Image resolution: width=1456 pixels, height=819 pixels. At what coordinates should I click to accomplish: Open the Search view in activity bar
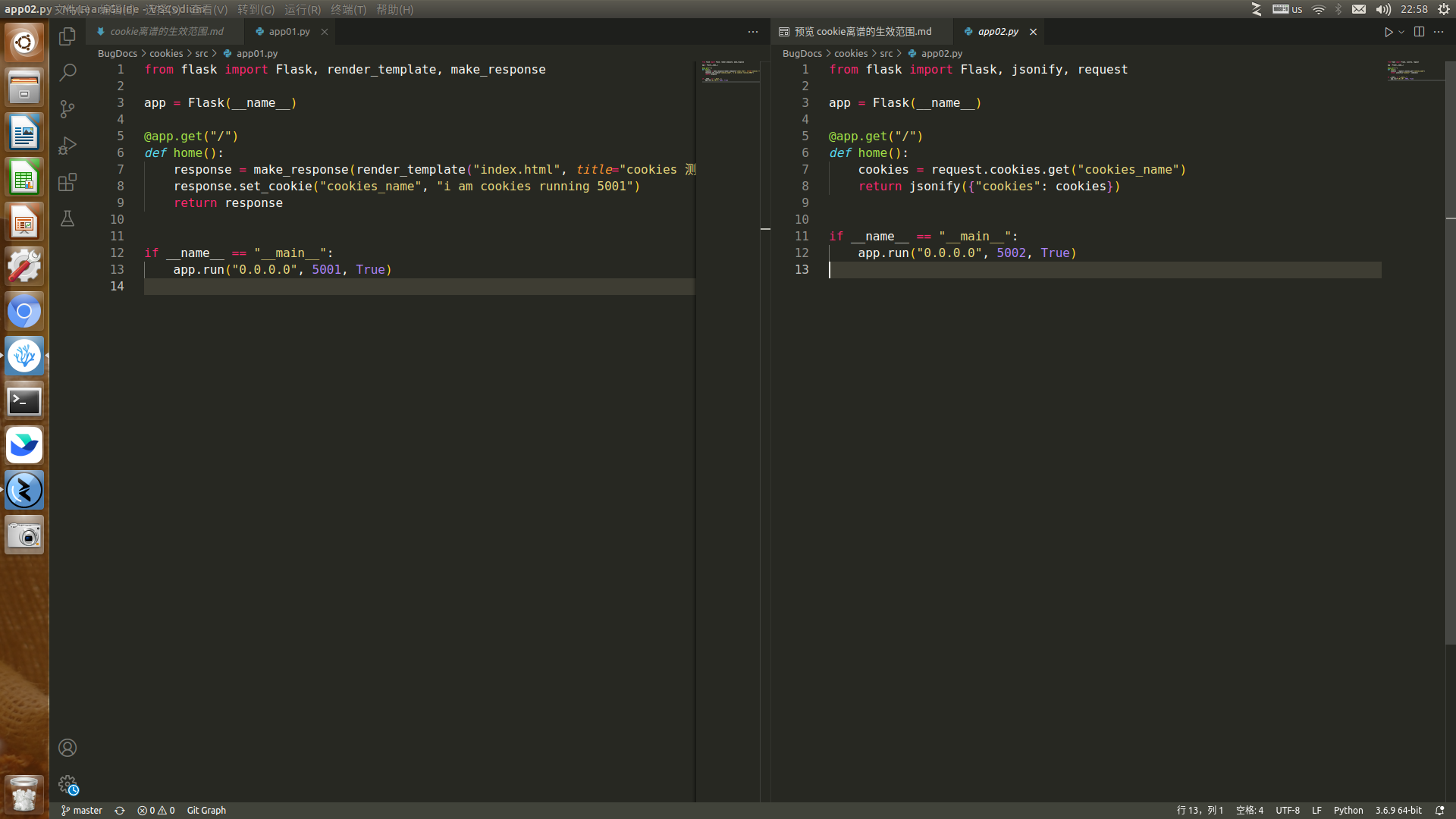pyautogui.click(x=67, y=72)
